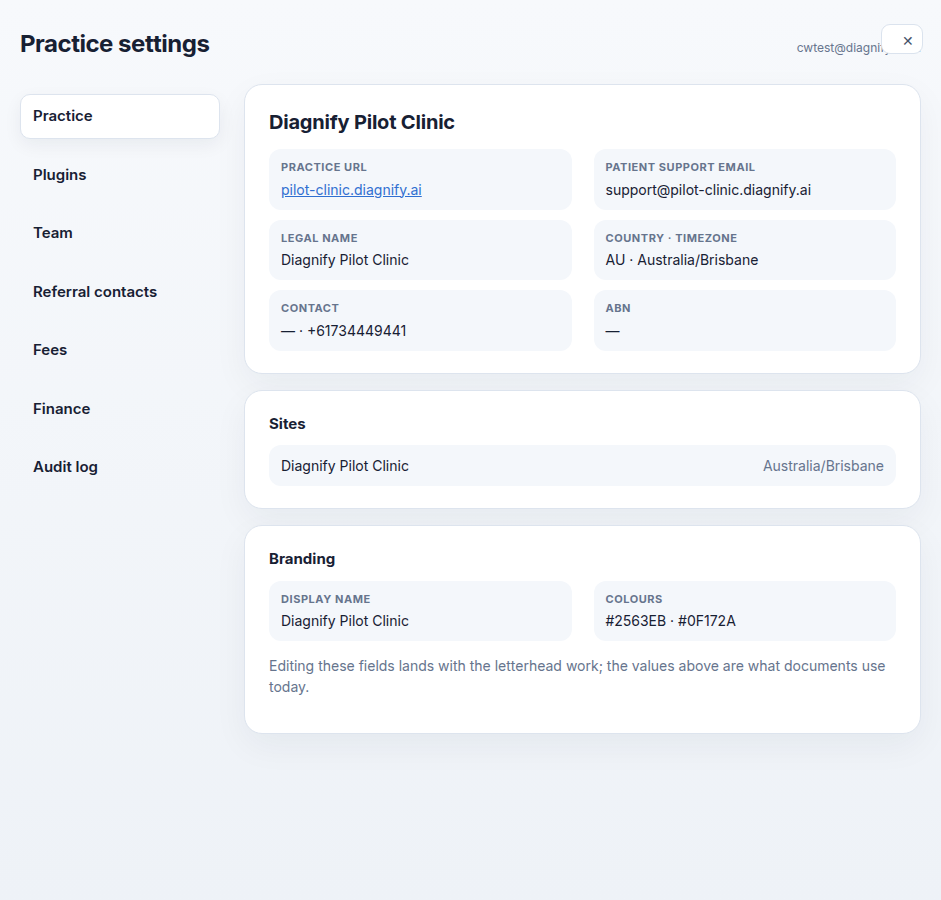Click the CONTACT field label
This screenshot has width=941, height=900.
310,308
